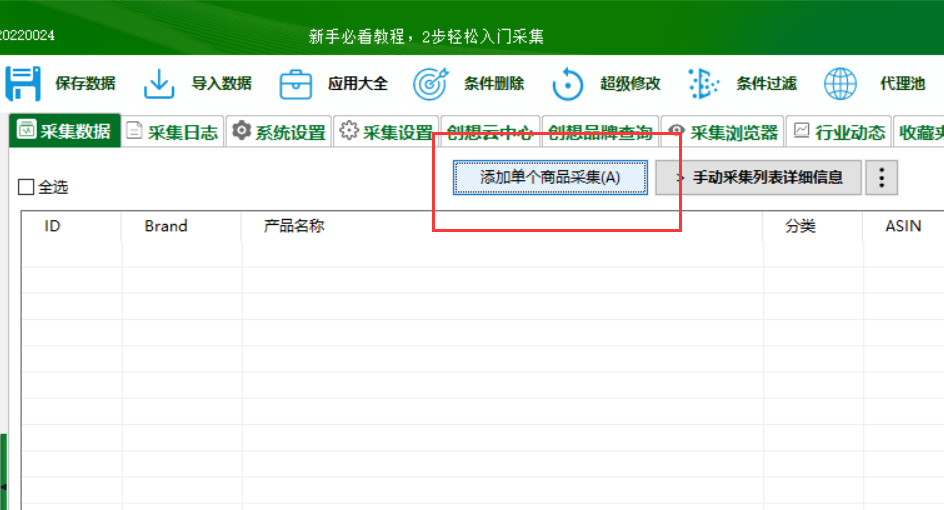
Task: Click the target conditional delete icon
Action: coord(431,84)
